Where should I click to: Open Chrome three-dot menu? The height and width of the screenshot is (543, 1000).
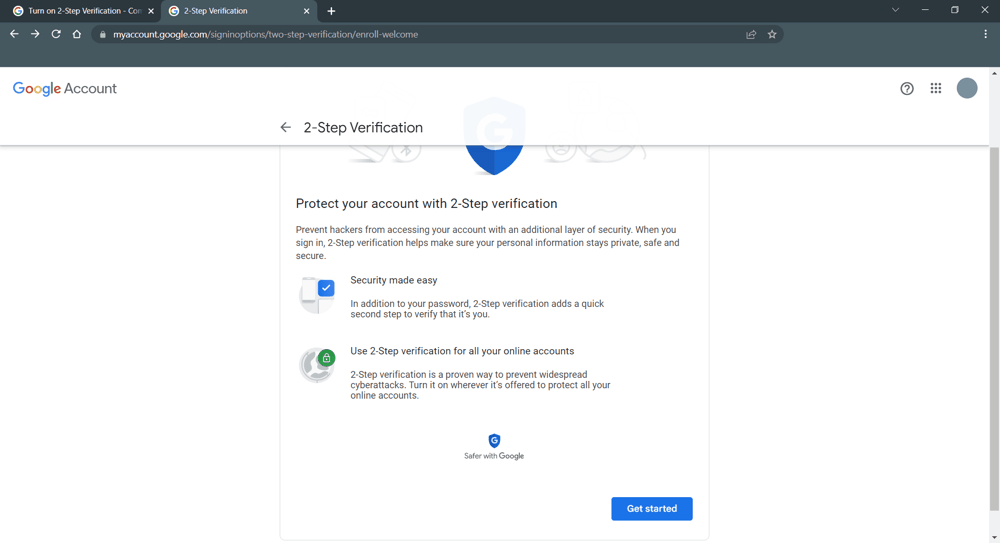(985, 34)
